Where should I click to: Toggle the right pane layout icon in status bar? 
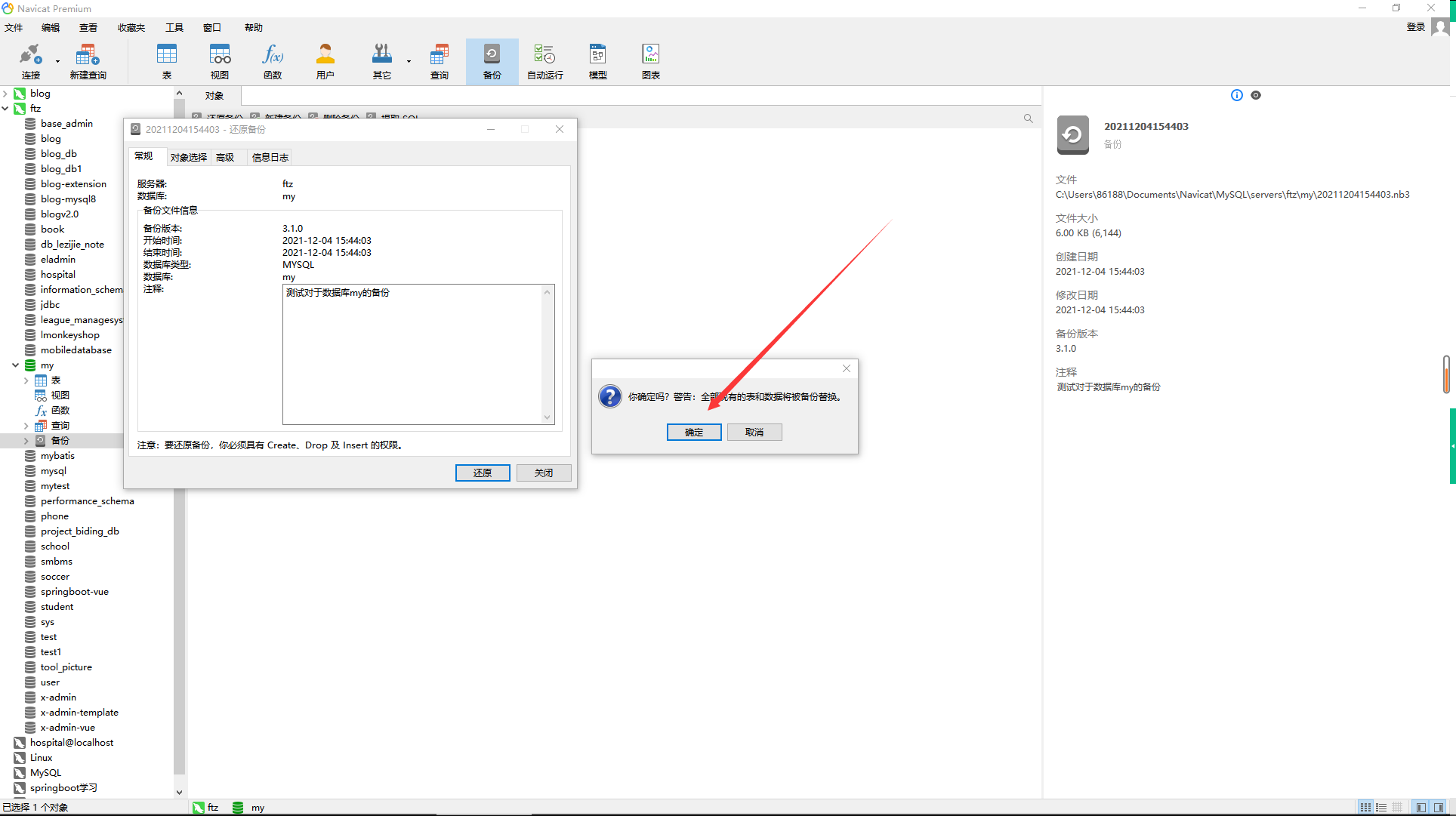click(x=1439, y=807)
